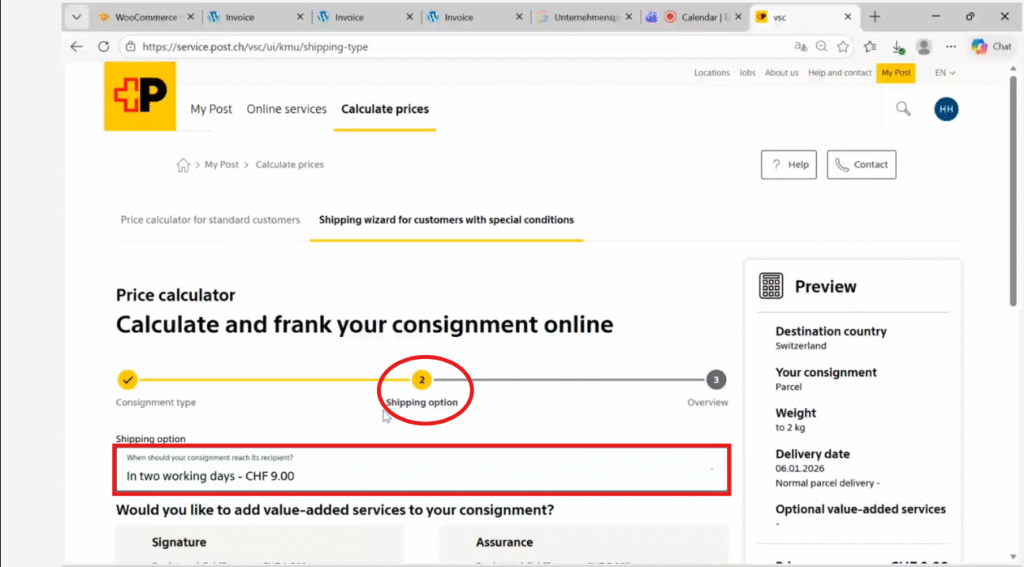Click the home icon in breadcrumb

point(183,165)
